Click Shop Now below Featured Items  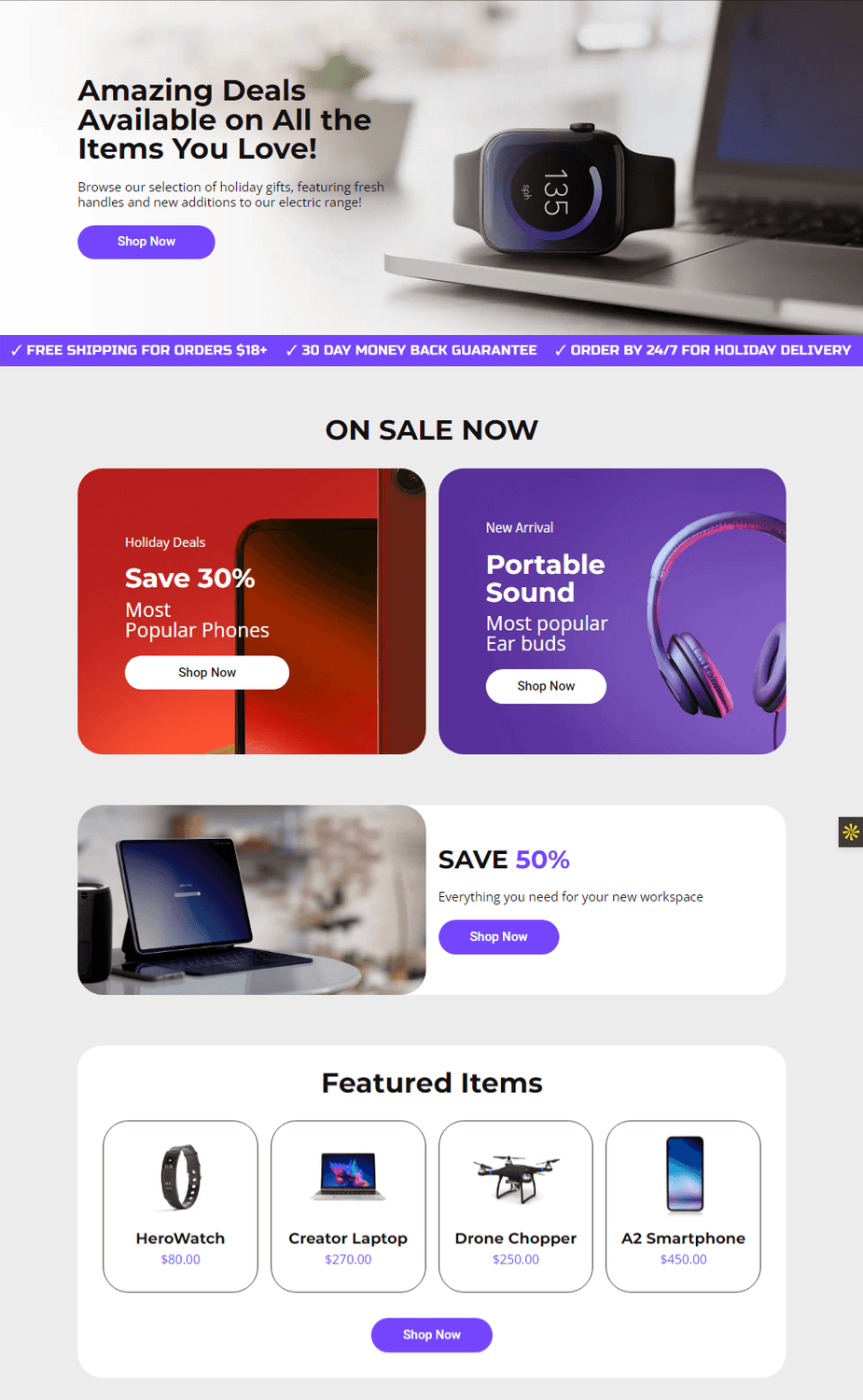(x=431, y=1335)
